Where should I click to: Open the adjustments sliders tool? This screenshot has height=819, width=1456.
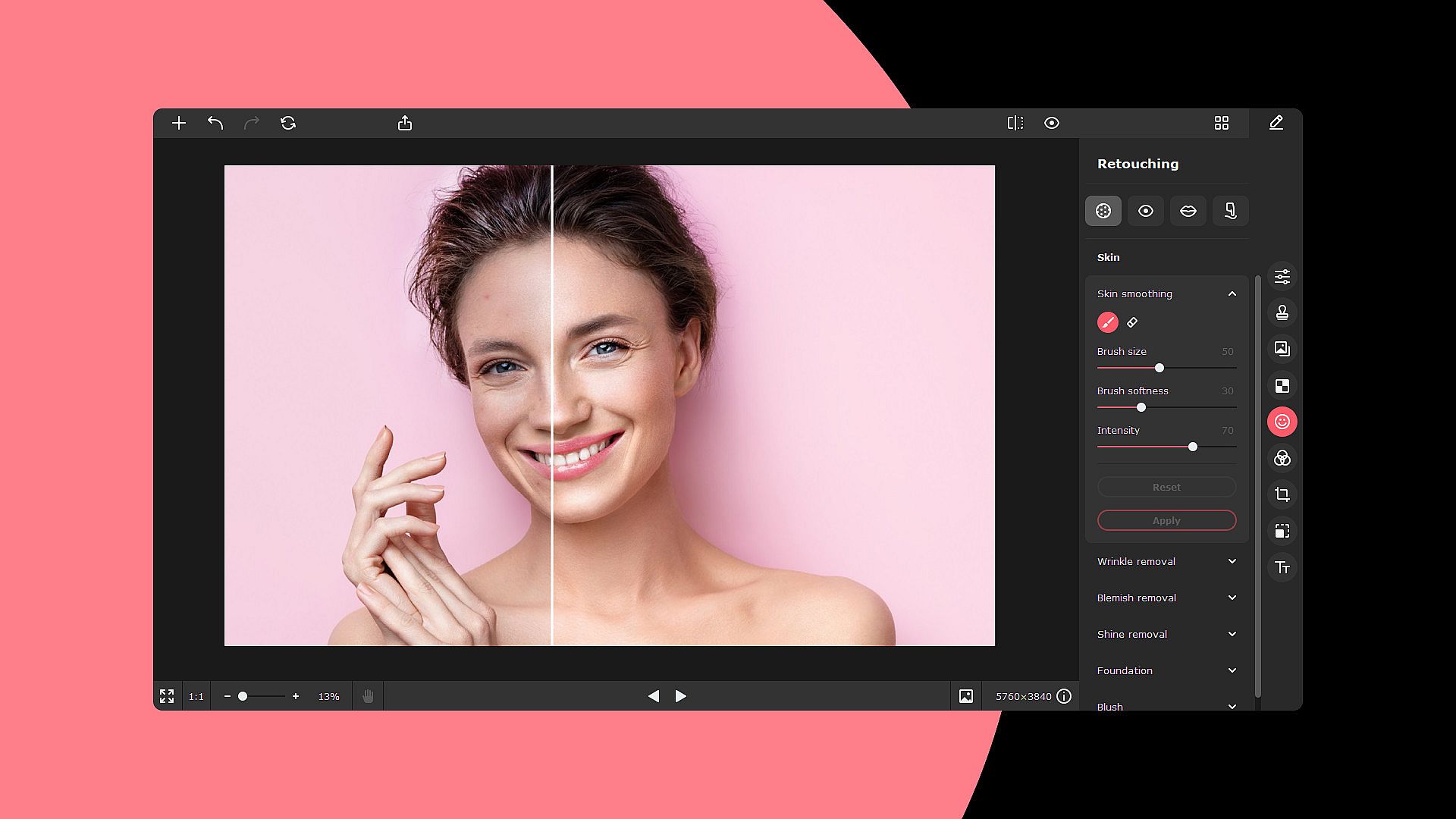tap(1282, 276)
